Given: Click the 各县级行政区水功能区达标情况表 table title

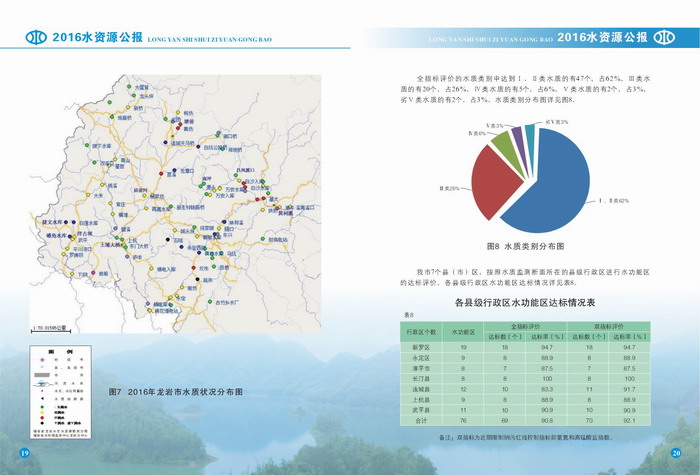Looking at the screenshot, I should pos(525,302).
